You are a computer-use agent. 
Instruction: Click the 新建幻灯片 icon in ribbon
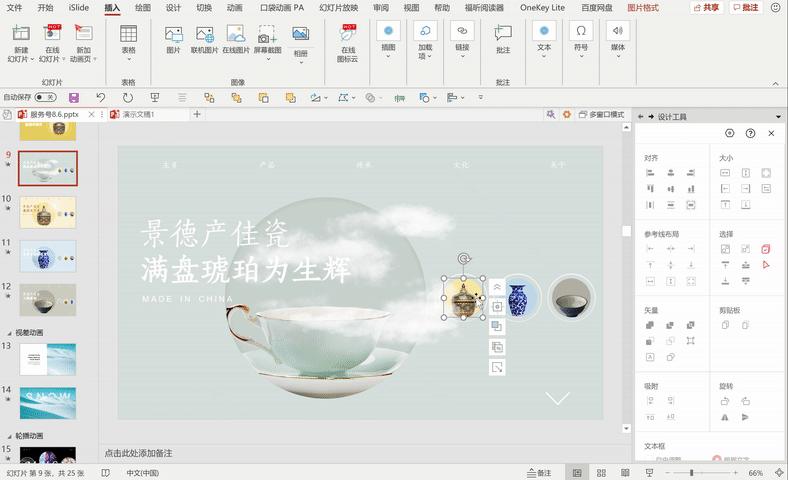(21, 33)
